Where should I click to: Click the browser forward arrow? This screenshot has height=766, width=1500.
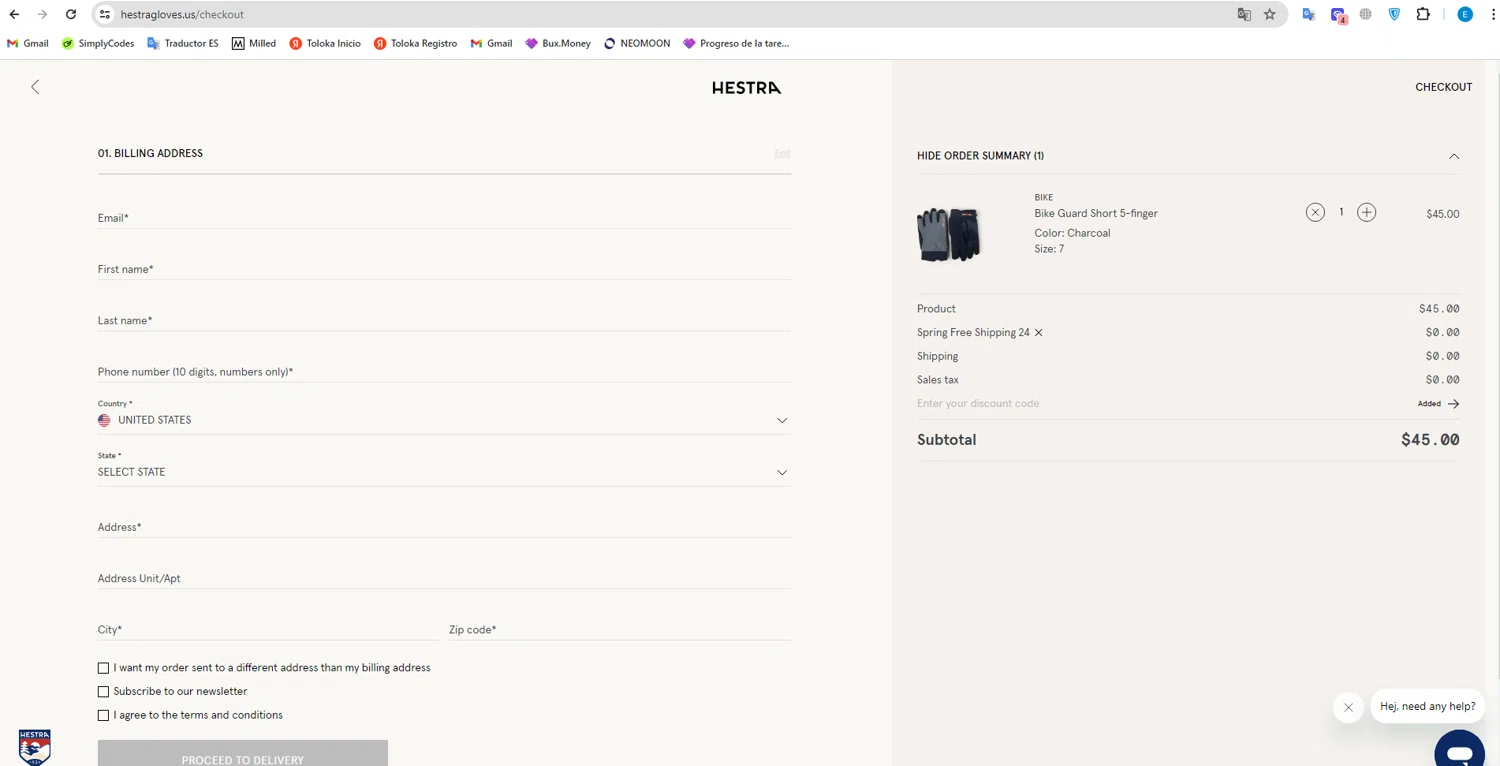tap(42, 14)
